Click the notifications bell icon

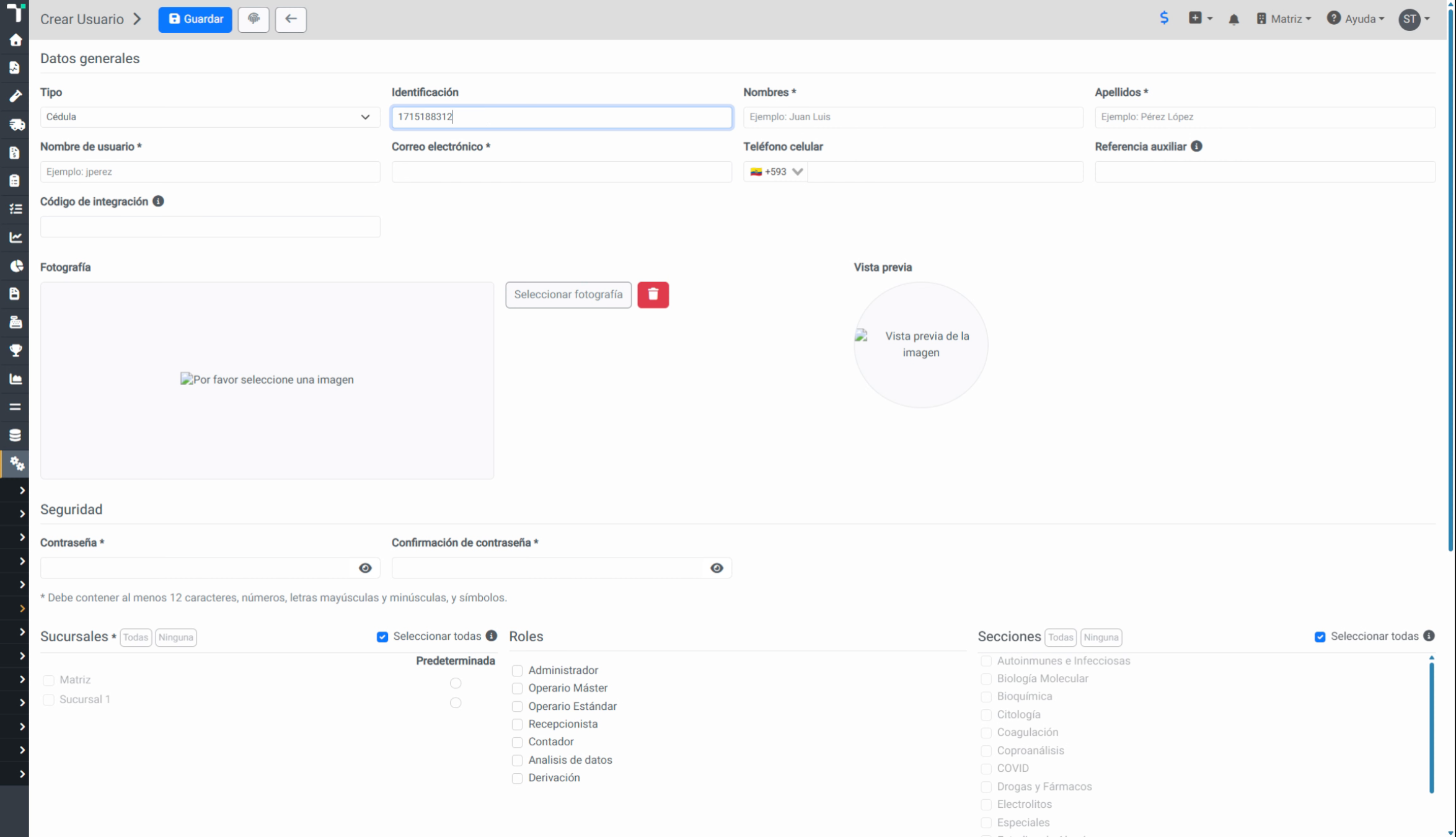1233,19
